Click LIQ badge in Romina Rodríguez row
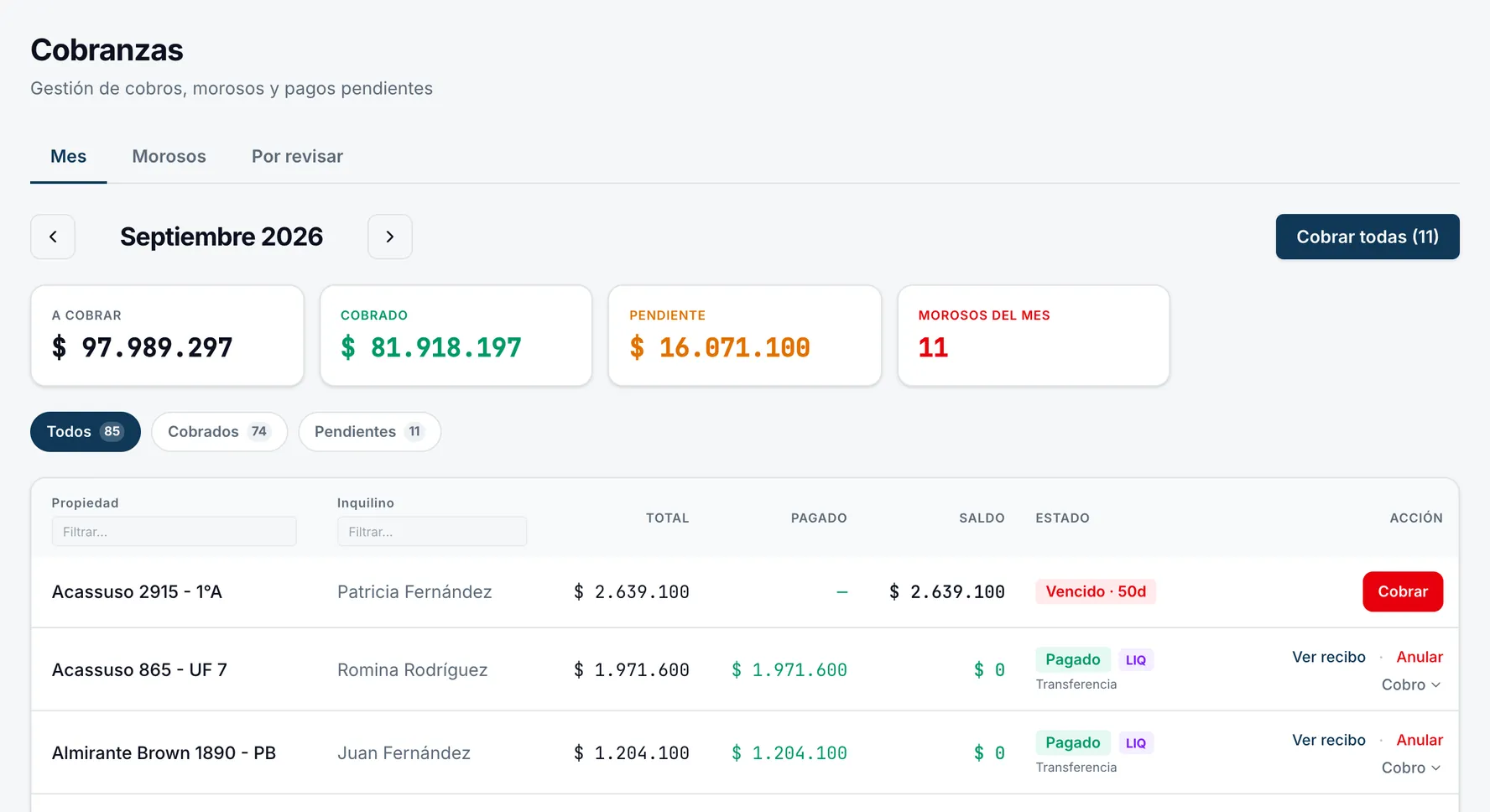The image size is (1490, 812). 1136,660
